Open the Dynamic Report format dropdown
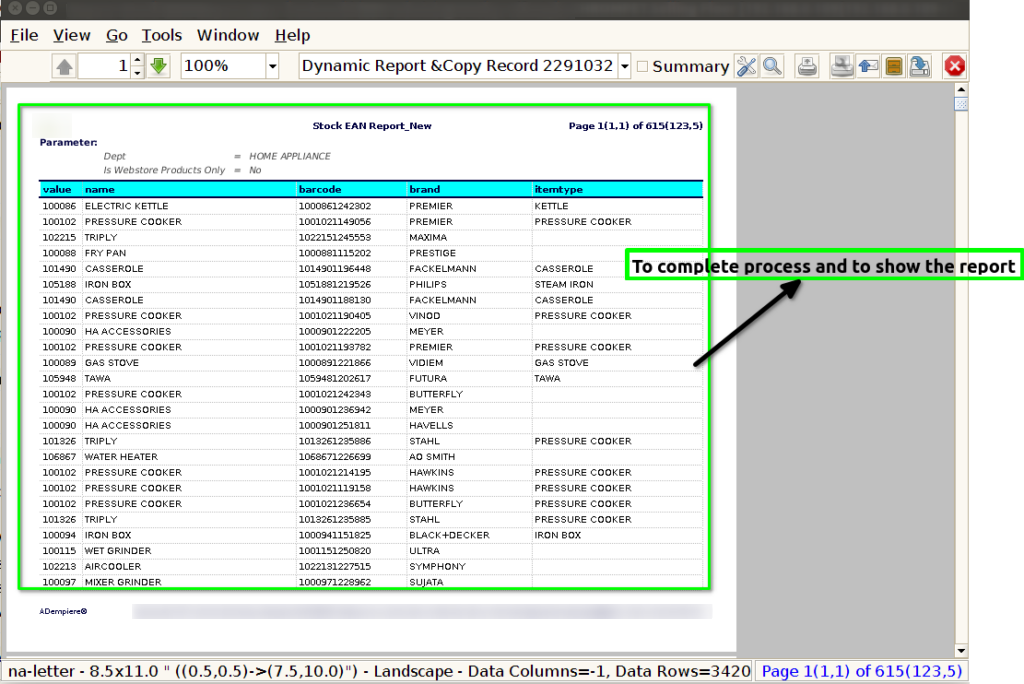 (624, 66)
